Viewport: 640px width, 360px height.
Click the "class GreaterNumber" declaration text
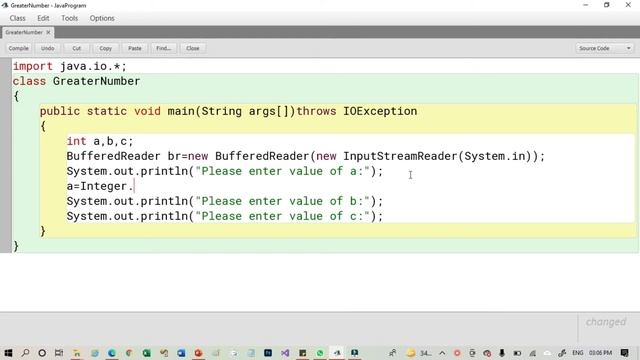click(x=76, y=81)
